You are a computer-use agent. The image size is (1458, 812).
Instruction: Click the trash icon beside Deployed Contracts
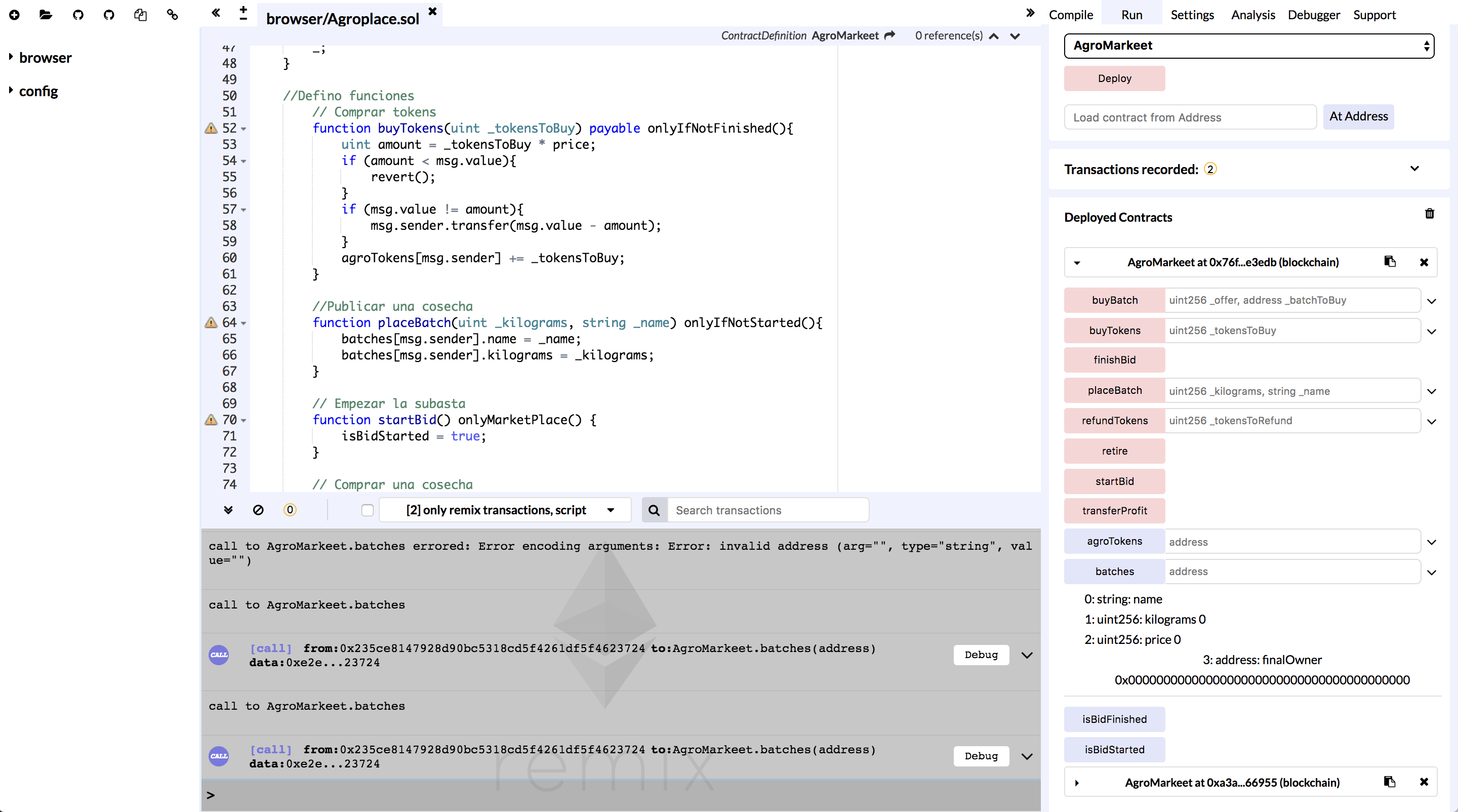pos(1429,214)
